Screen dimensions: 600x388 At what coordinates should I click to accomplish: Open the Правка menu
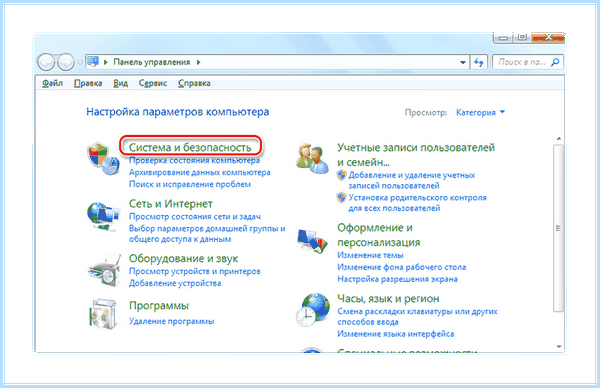88,83
